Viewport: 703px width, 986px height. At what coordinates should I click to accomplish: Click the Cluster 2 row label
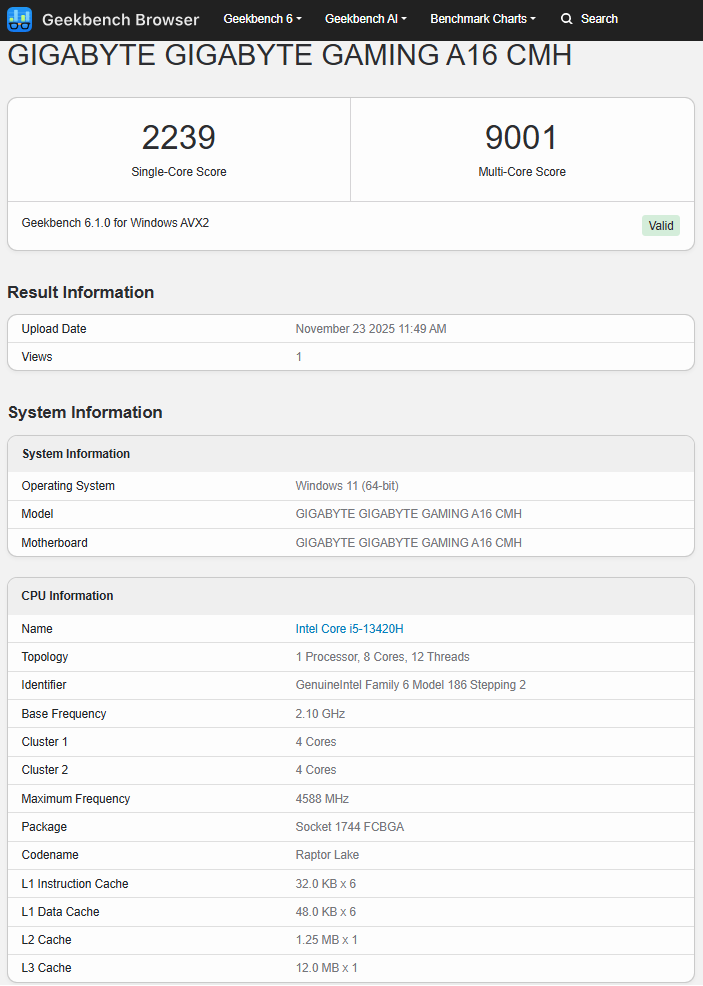pos(45,770)
